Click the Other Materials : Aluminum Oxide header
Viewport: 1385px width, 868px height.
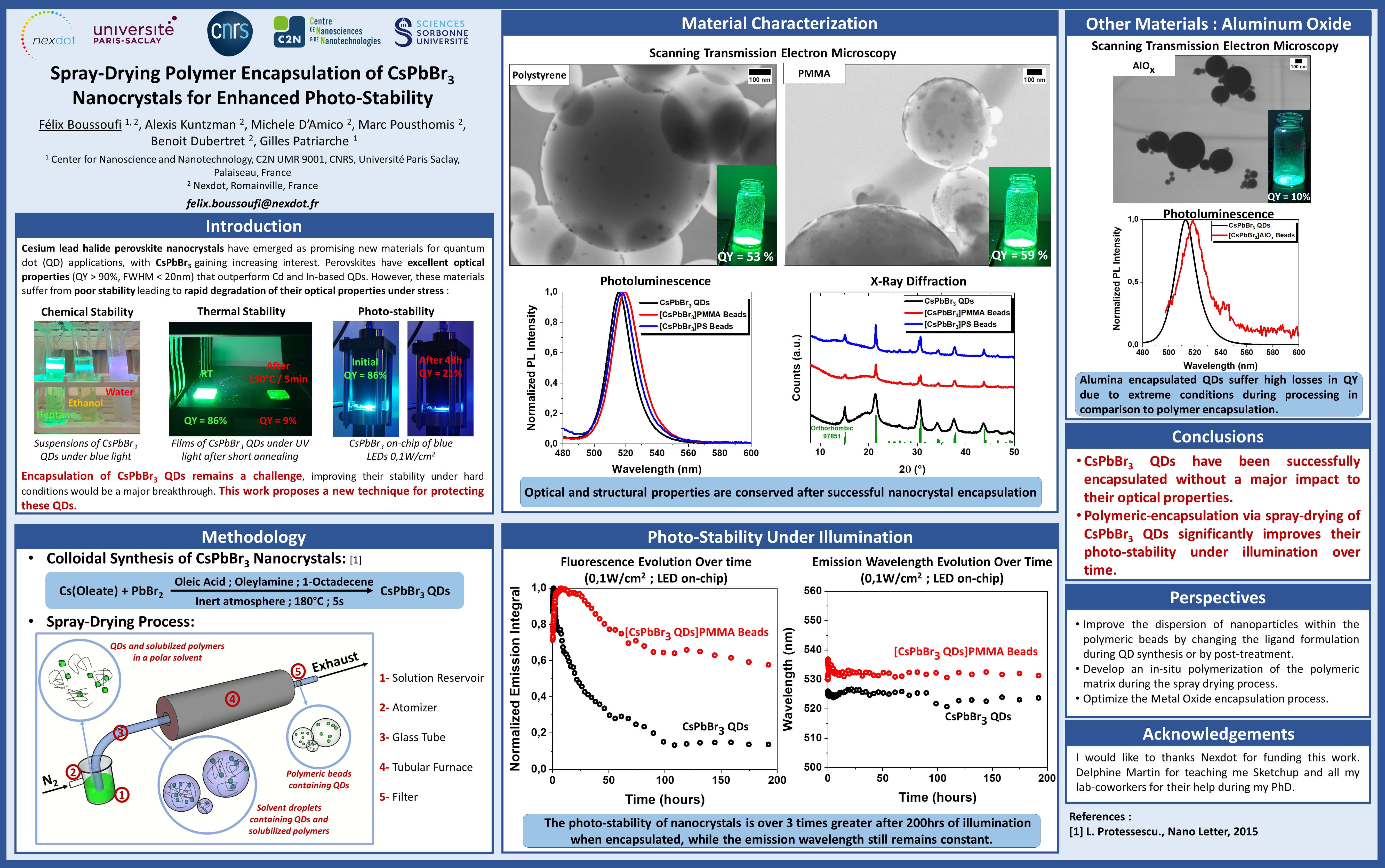coord(1218,23)
